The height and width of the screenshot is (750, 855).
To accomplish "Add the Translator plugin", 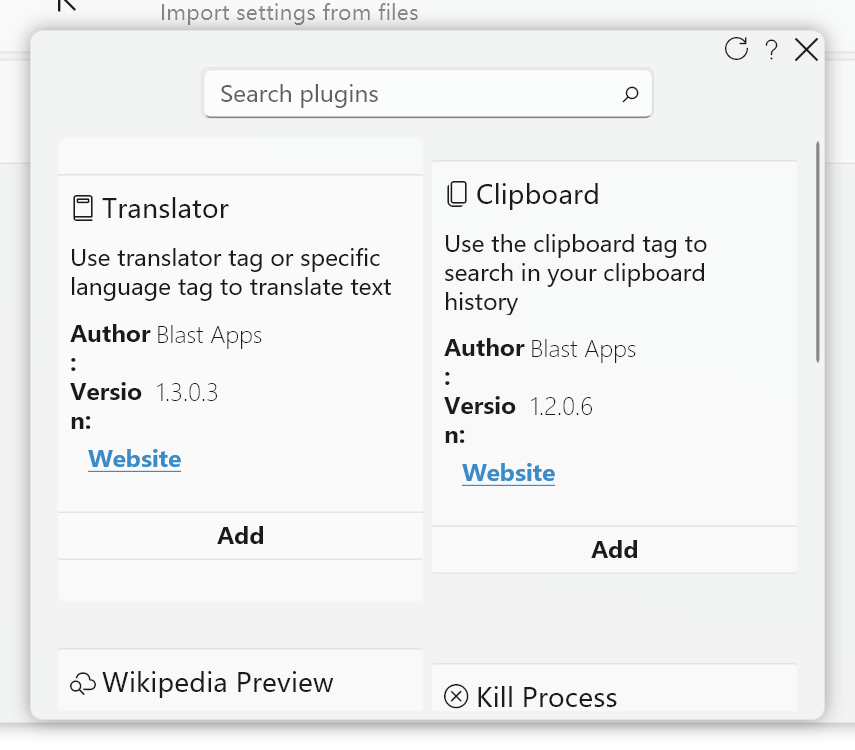I will click(240, 536).
